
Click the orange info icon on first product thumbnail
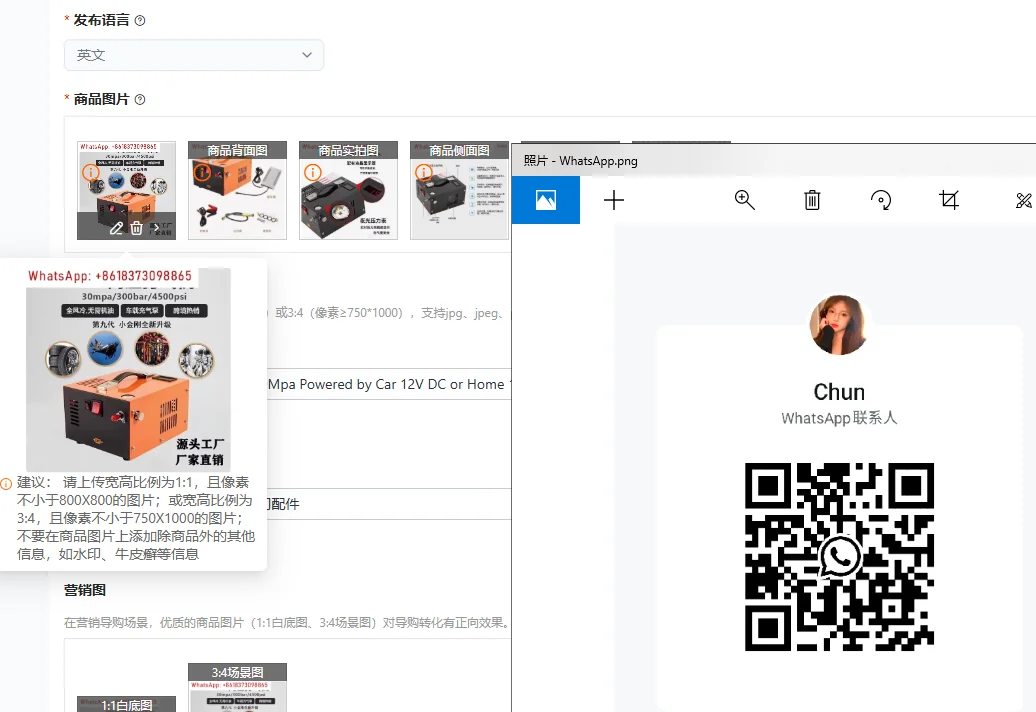(x=91, y=172)
